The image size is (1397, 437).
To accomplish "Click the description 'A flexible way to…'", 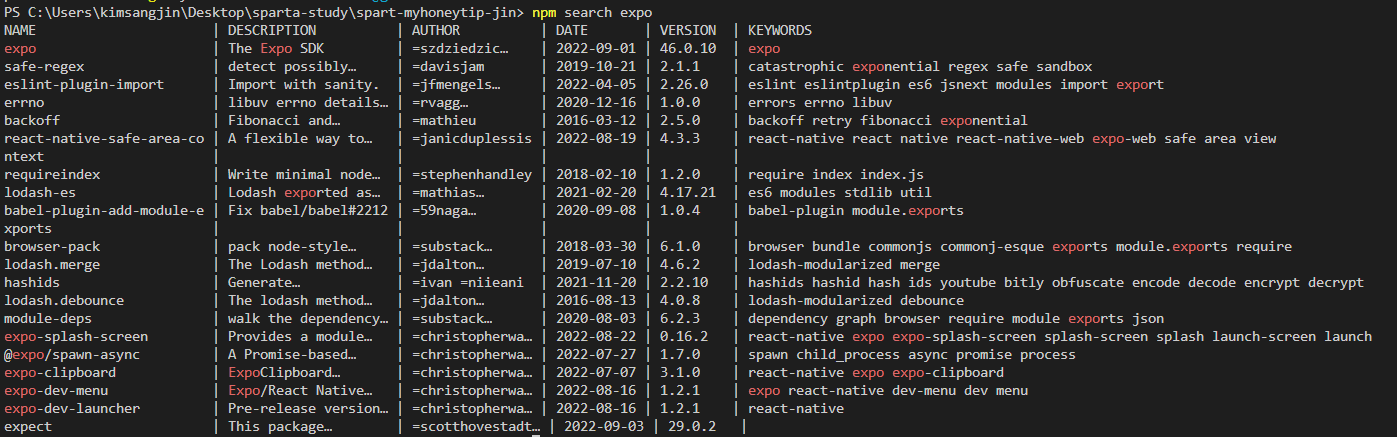I will click(x=300, y=138).
